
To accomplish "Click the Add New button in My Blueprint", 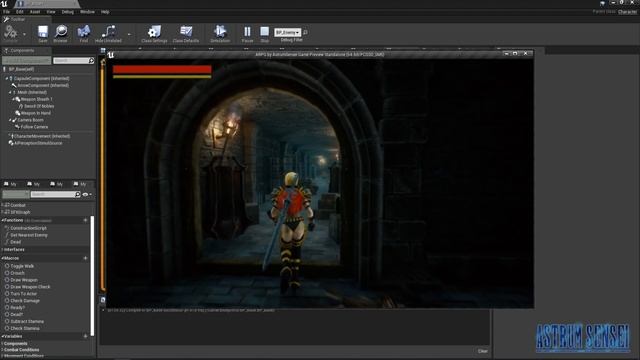I will point(16,194).
